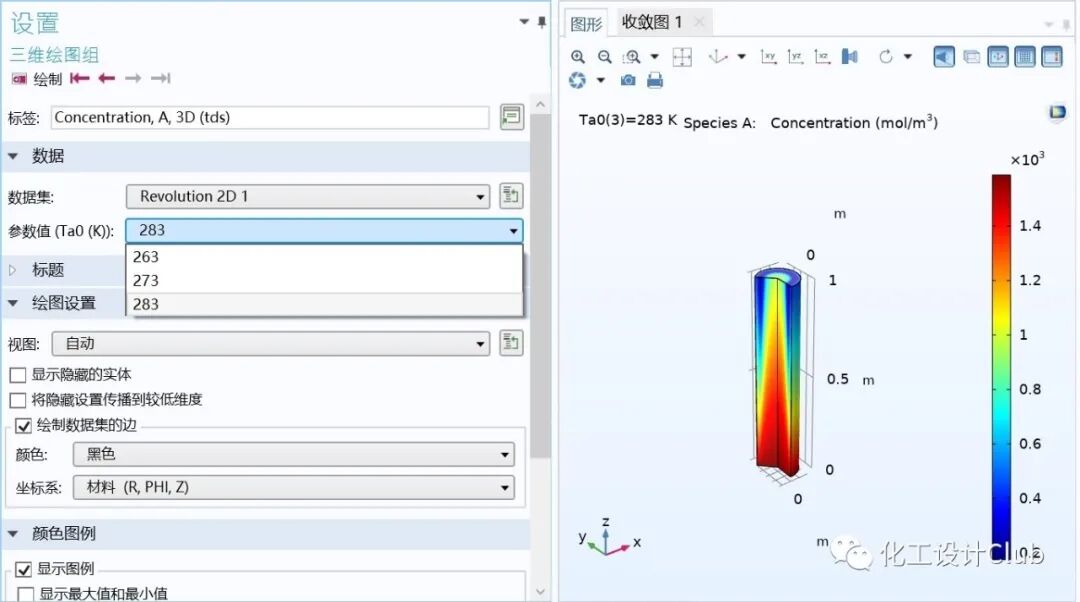Viewport: 1080px width, 602px height.
Task: Collapse the 数据 section
Action: click(13, 156)
